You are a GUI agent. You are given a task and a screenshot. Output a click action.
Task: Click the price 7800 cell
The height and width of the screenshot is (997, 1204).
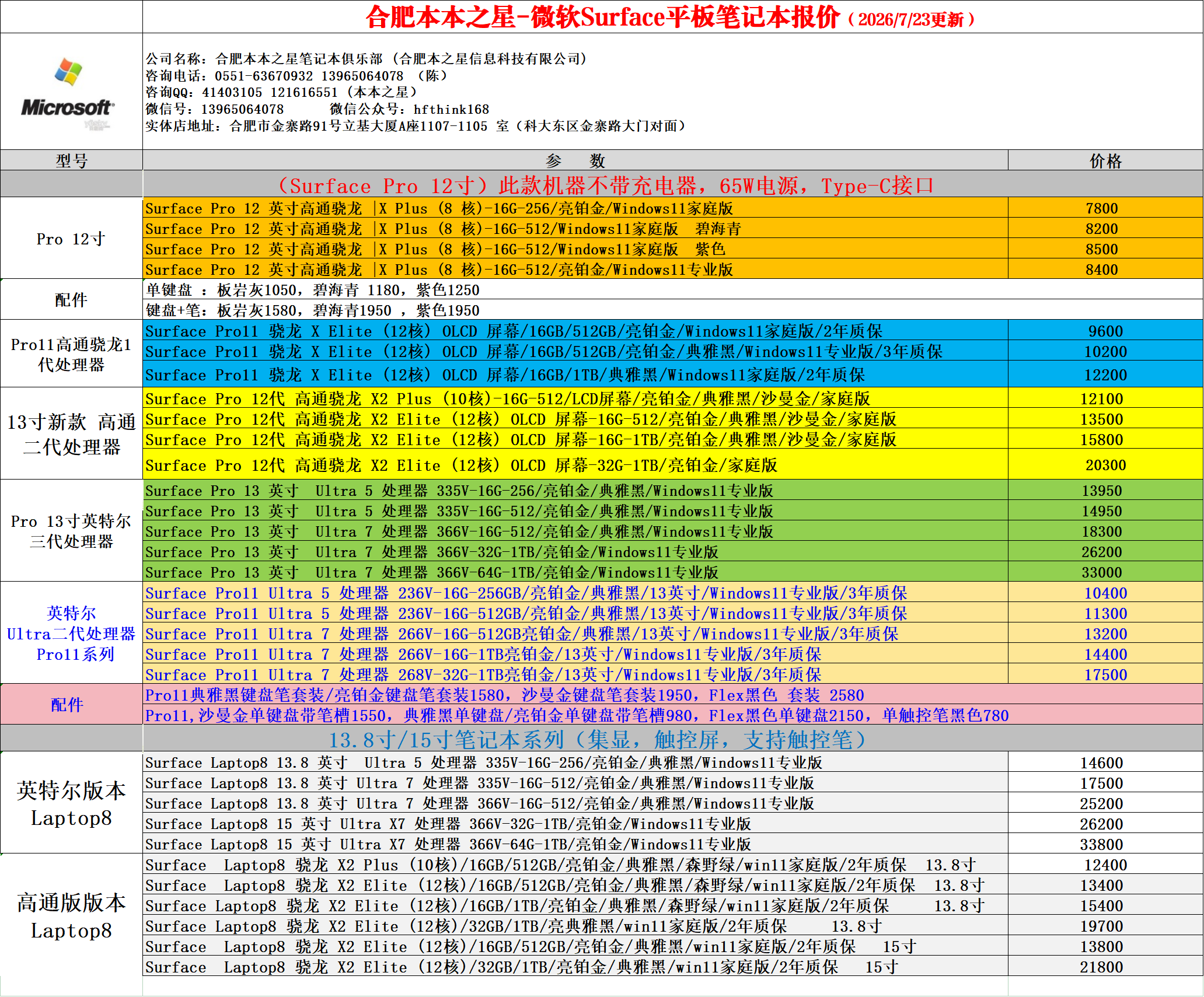(1105, 208)
